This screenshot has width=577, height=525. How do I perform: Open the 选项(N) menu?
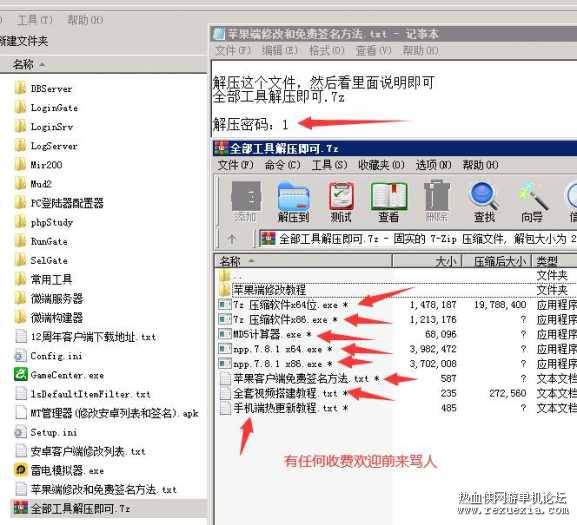433,165
